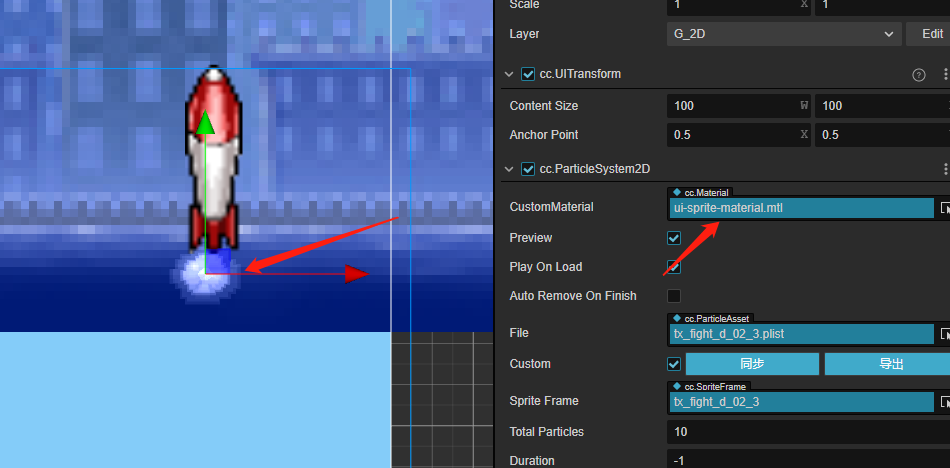Open help for cc.UITransform component
The height and width of the screenshot is (468, 950).
pyautogui.click(x=918, y=75)
